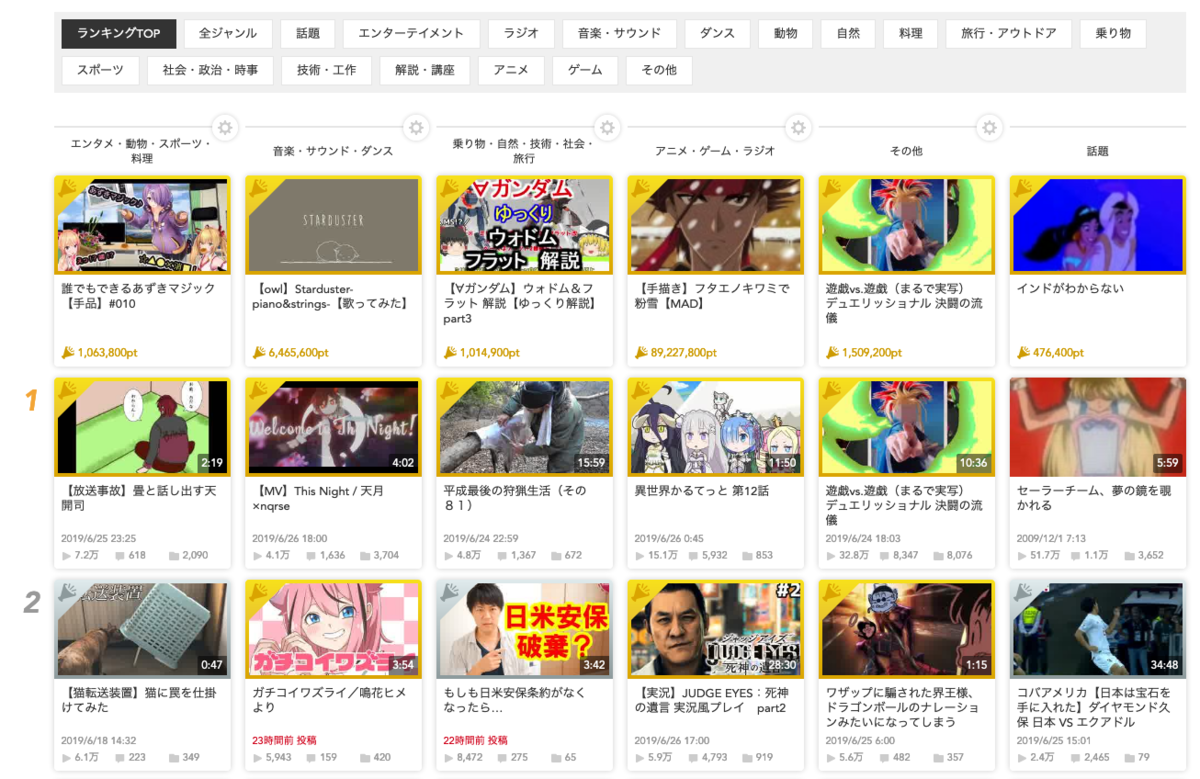Screen dimensions: 1200x779
Task: Open 異世界かるてっと 第12話 thumbnail
Action: click(x=716, y=427)
